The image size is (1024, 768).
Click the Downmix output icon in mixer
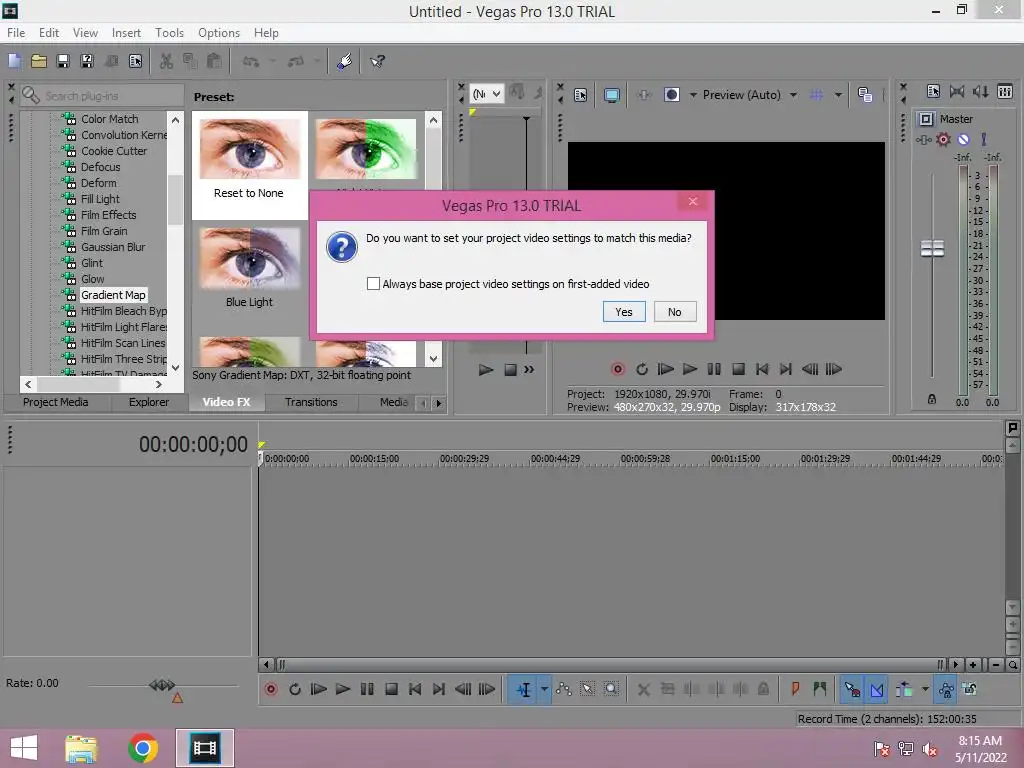pyautogui.click(x=957, y=91)
